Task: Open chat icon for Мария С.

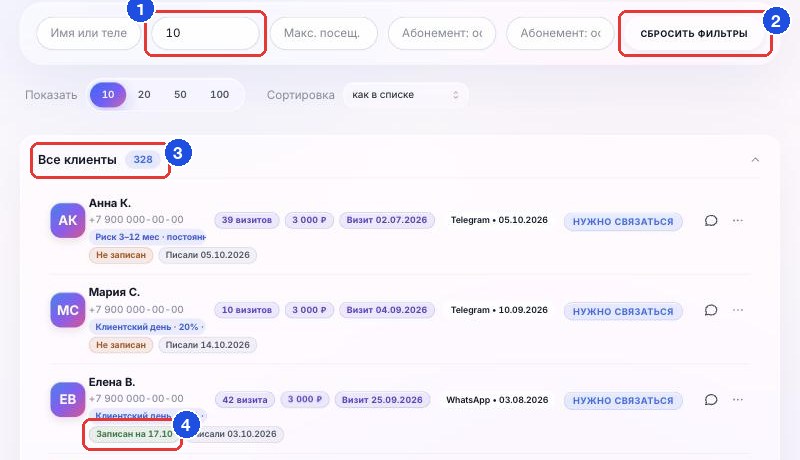Action: [711, 310]
